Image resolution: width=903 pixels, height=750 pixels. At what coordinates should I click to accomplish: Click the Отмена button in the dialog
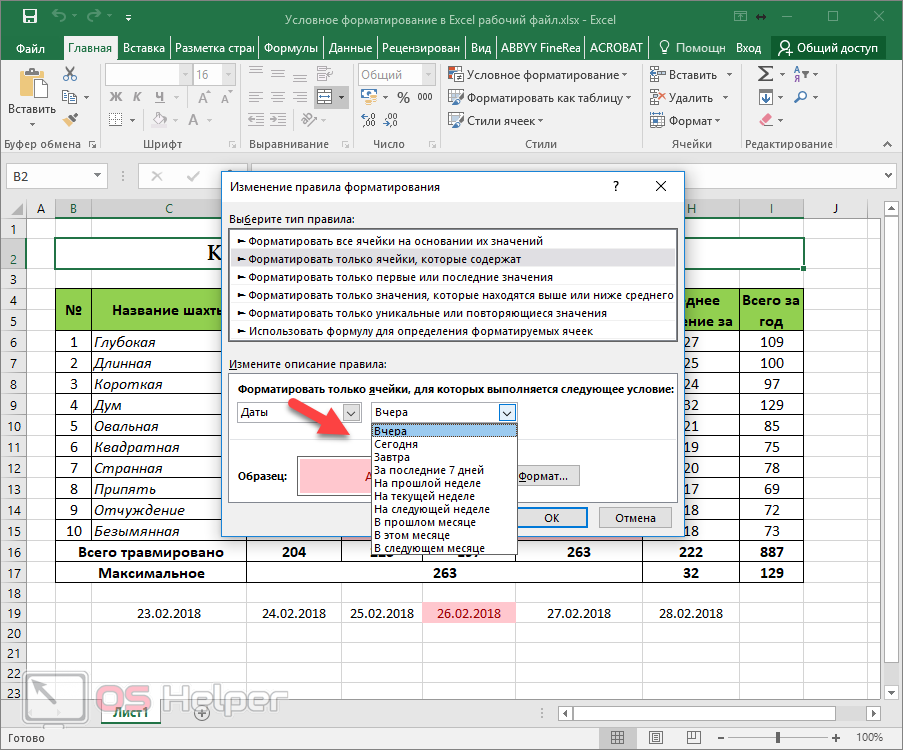[635, 518]
